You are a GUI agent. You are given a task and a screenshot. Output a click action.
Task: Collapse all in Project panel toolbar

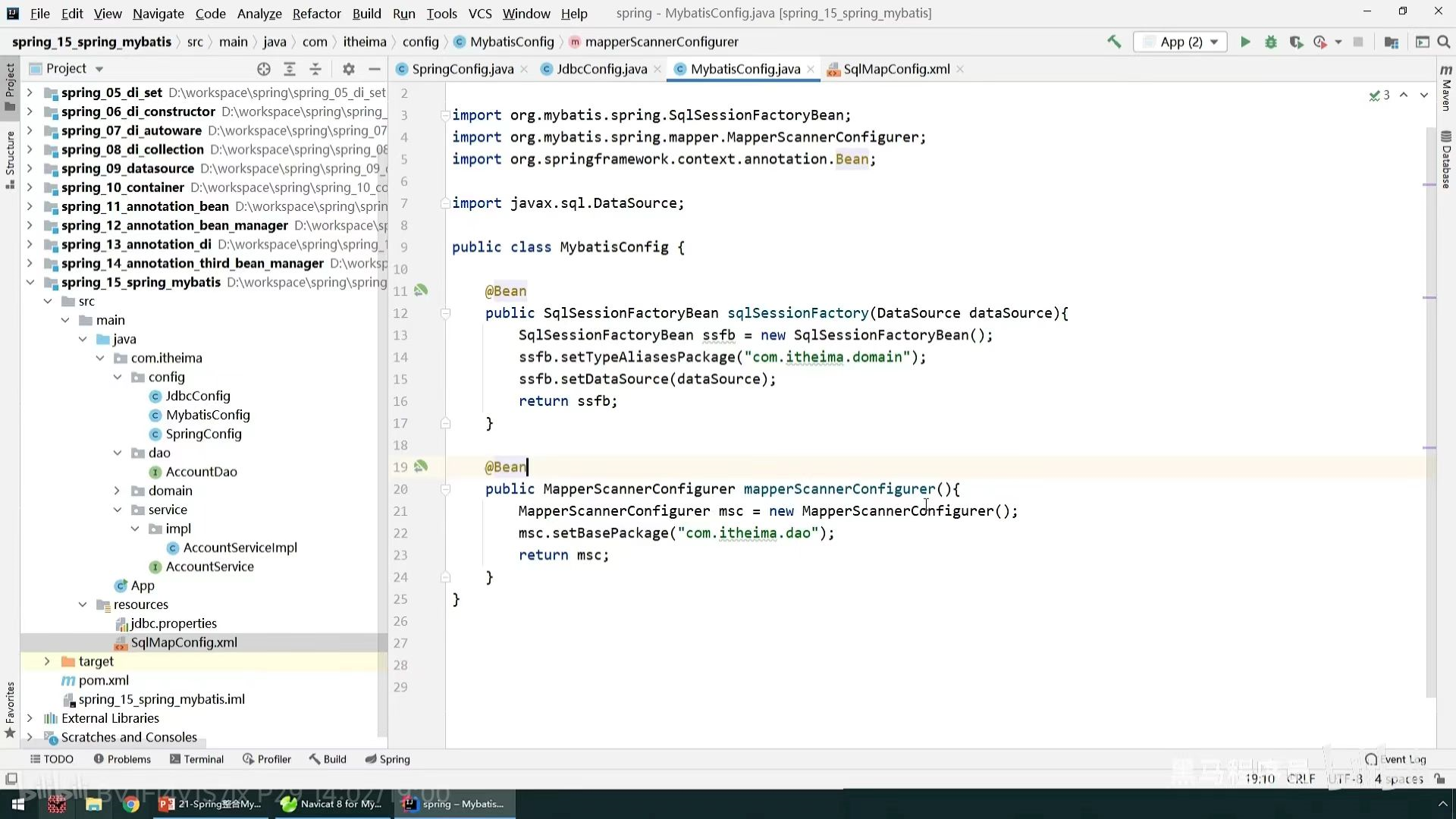(x=315, y=69)
